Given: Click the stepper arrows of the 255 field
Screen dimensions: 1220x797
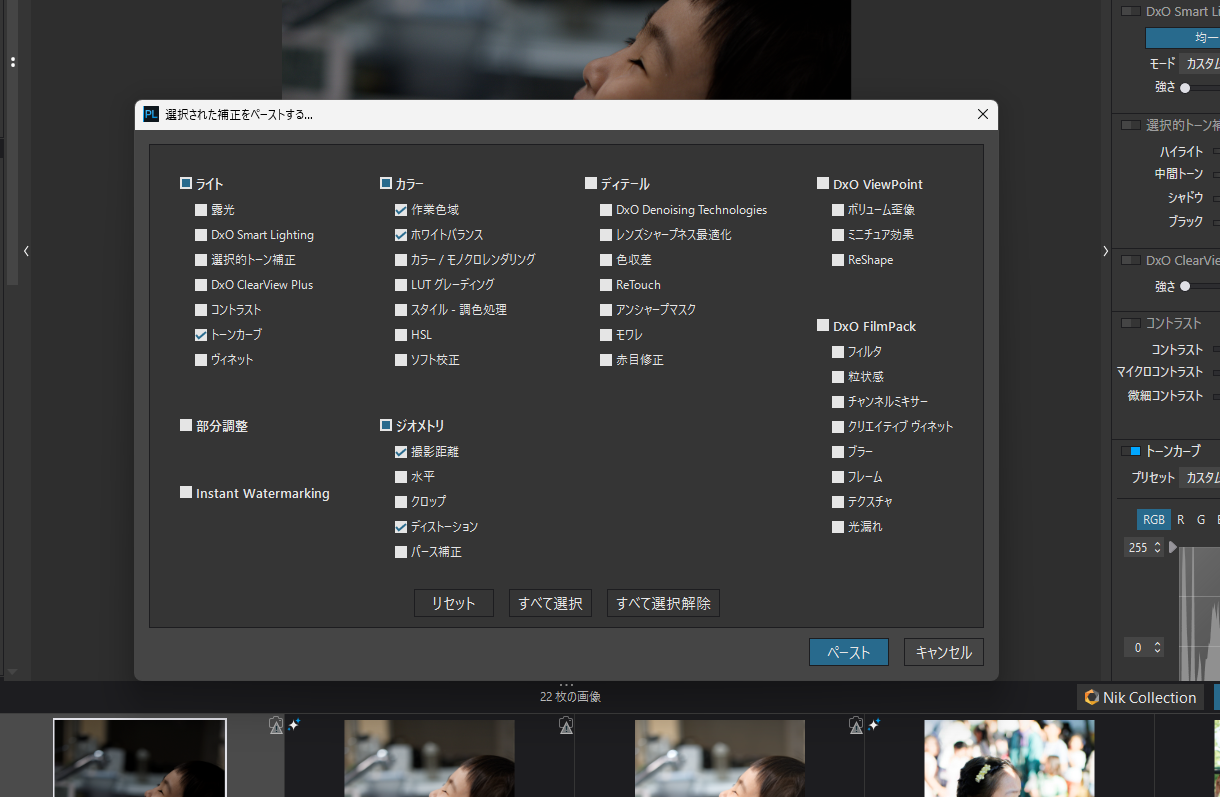Looking at the screenshot, I should tap(1157, 547).
